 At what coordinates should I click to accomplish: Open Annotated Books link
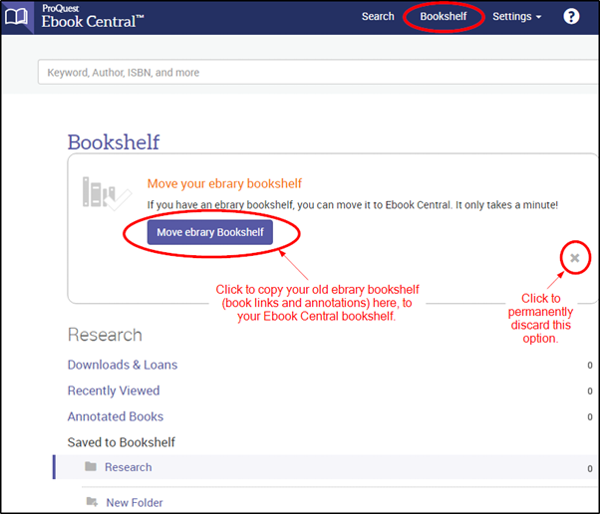[116, 416]
